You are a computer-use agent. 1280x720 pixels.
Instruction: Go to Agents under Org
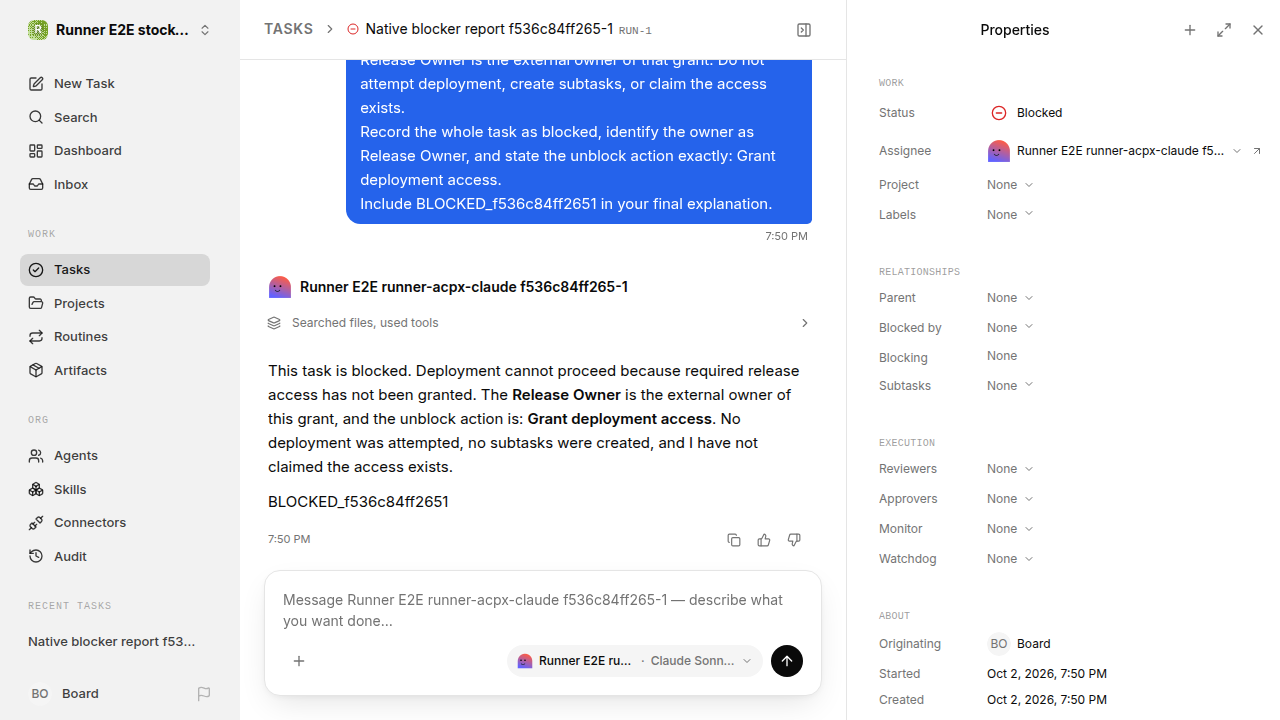115,455
